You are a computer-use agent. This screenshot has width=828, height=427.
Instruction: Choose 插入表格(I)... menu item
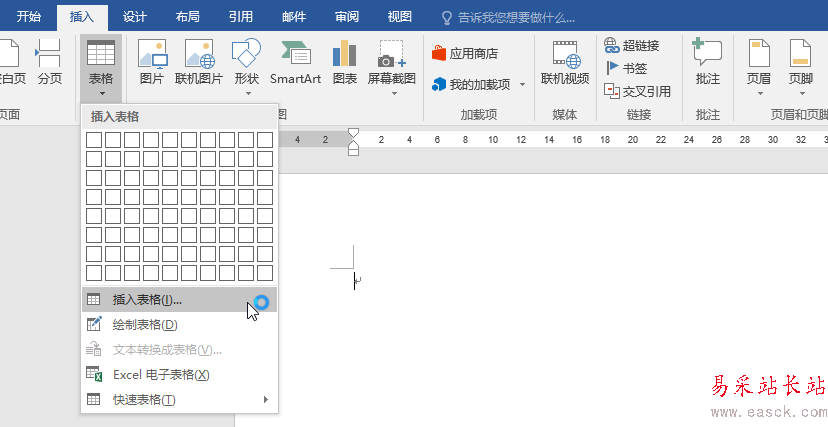(180, 299)
